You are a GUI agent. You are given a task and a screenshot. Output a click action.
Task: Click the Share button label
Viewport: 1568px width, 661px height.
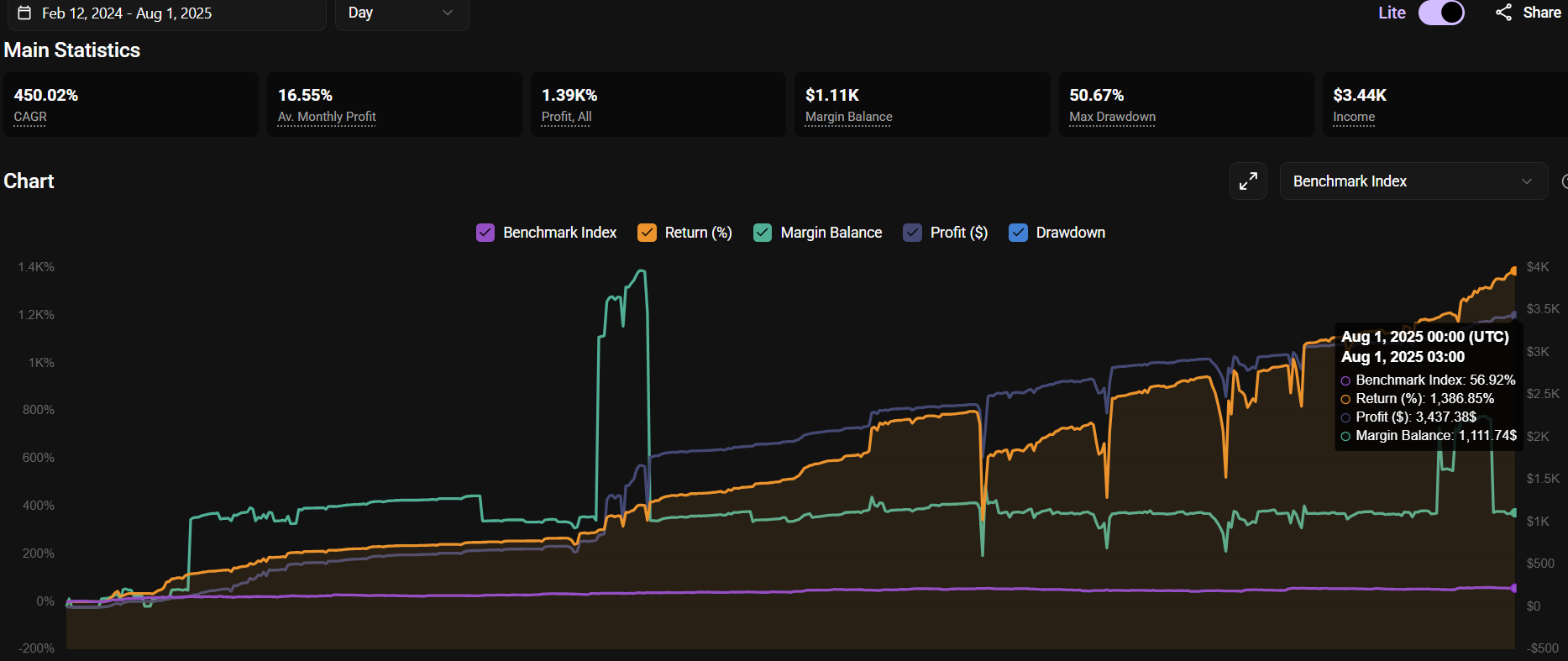(x=1542, y=13)
